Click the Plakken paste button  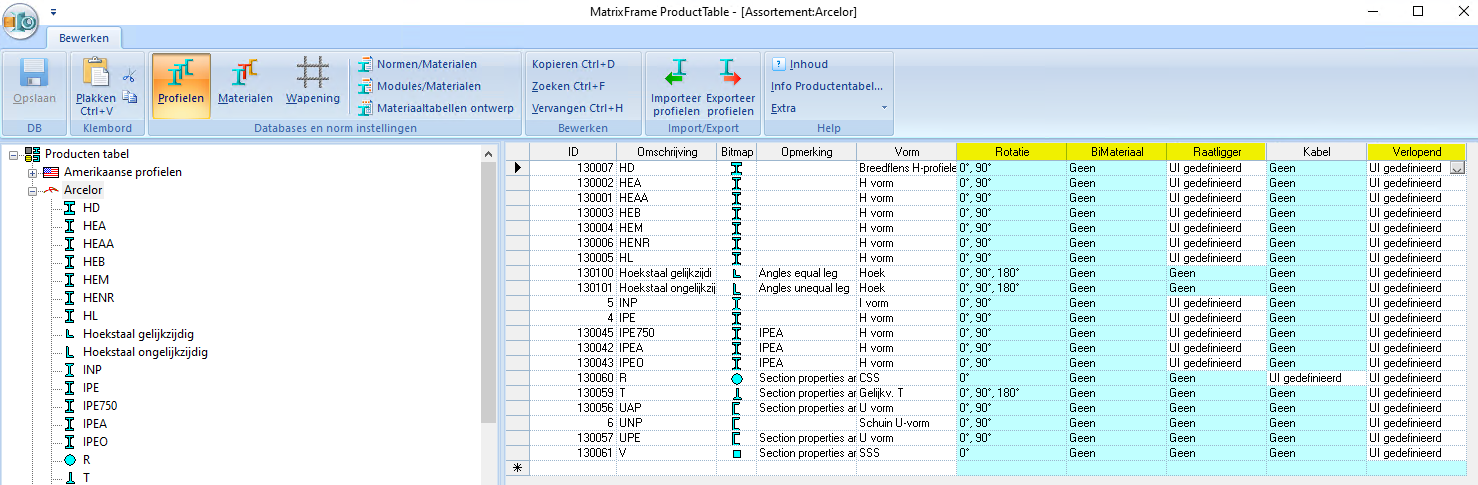96,86
